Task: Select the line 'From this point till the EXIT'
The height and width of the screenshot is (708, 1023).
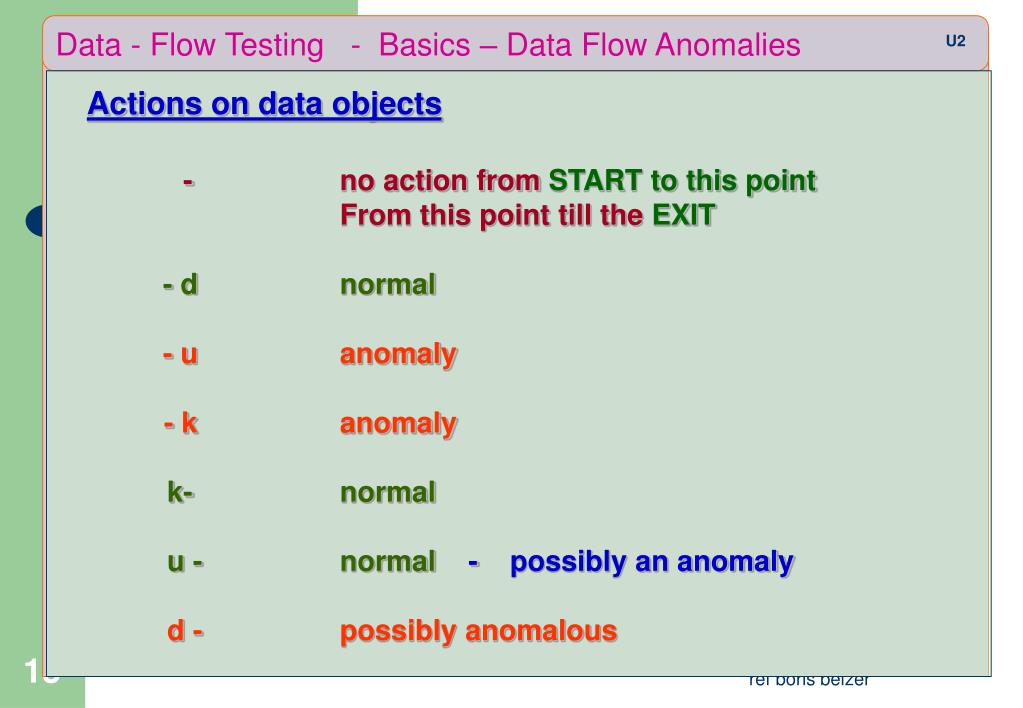Action: click(528, 215)
